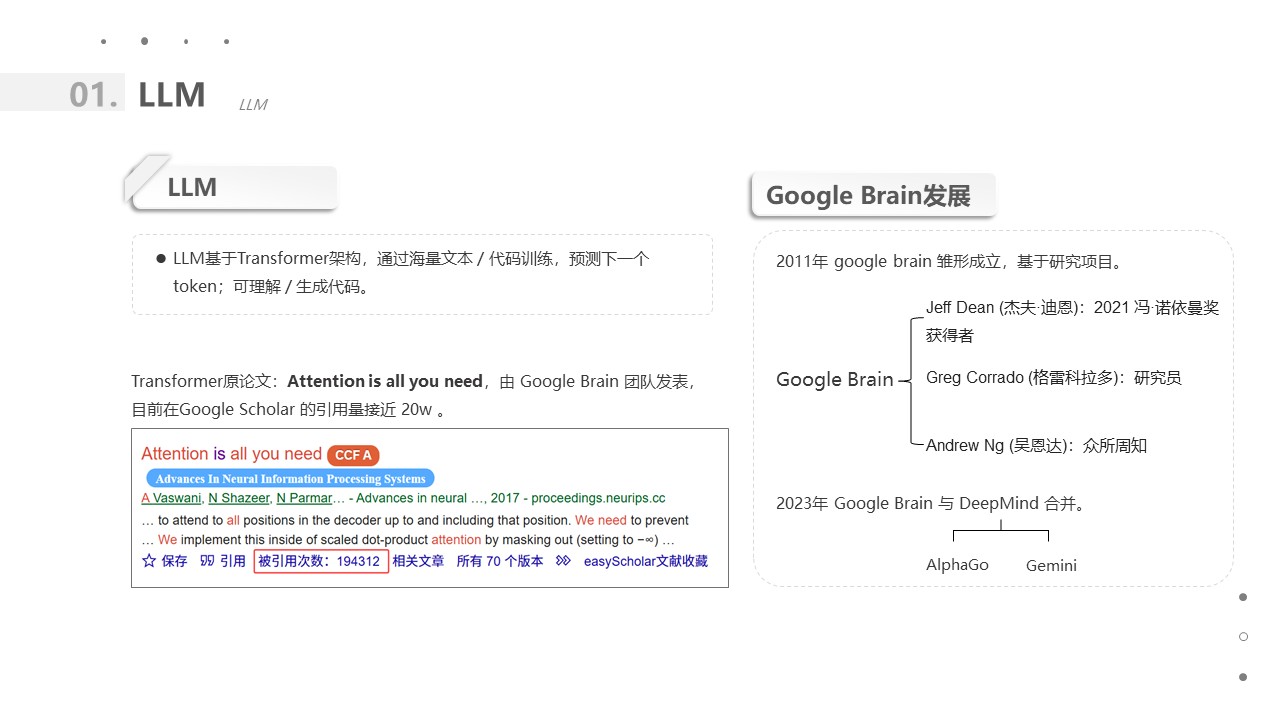
Task: Open author link N Parmar
Action: [x=304, y=498]
